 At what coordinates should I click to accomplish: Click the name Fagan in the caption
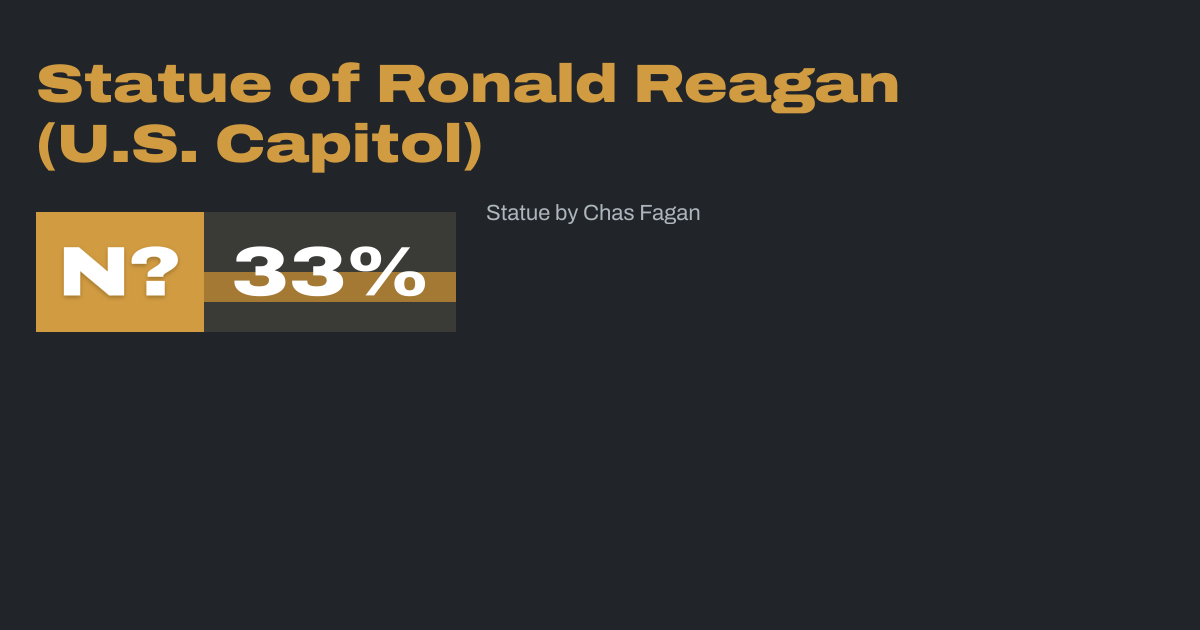coord(670,213)
